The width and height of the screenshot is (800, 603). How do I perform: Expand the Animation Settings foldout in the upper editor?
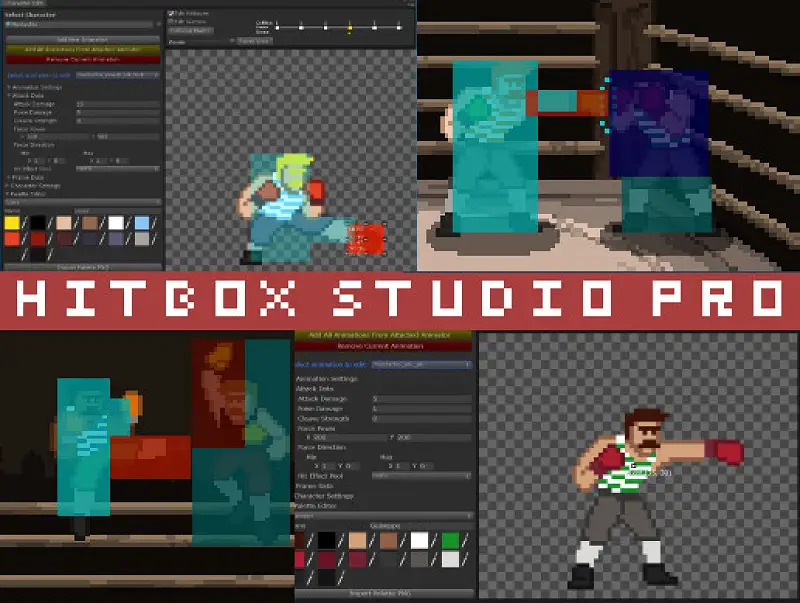point(9,88)
